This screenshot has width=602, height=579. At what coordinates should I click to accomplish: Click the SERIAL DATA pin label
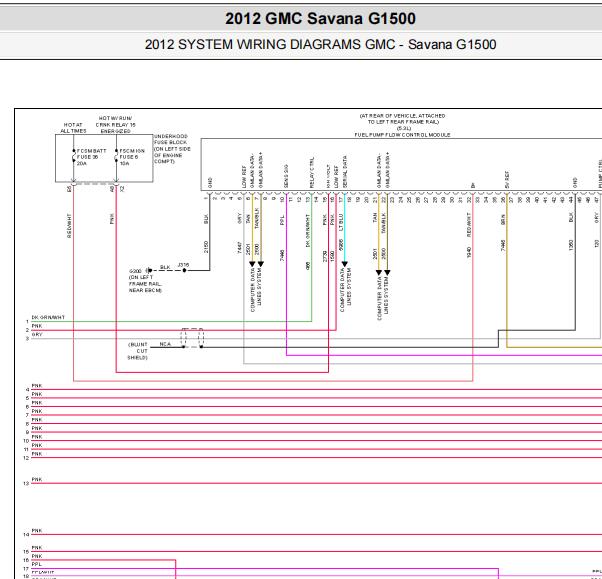(x=345, y=172)
